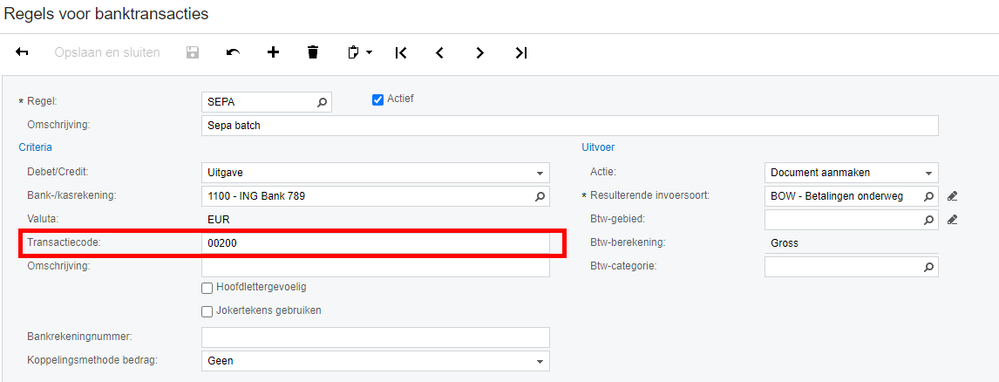Viewport: 999px width, 382px height.
Task: Enable the Jokertekens gebruiken checkbox
Action: (x=206, y=312)
